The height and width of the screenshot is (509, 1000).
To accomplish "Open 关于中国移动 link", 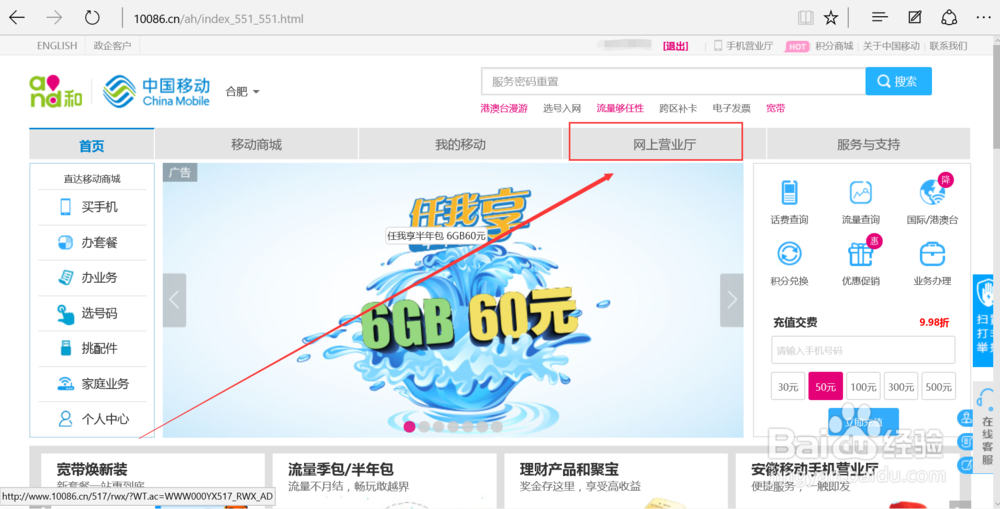I will 891,46.
